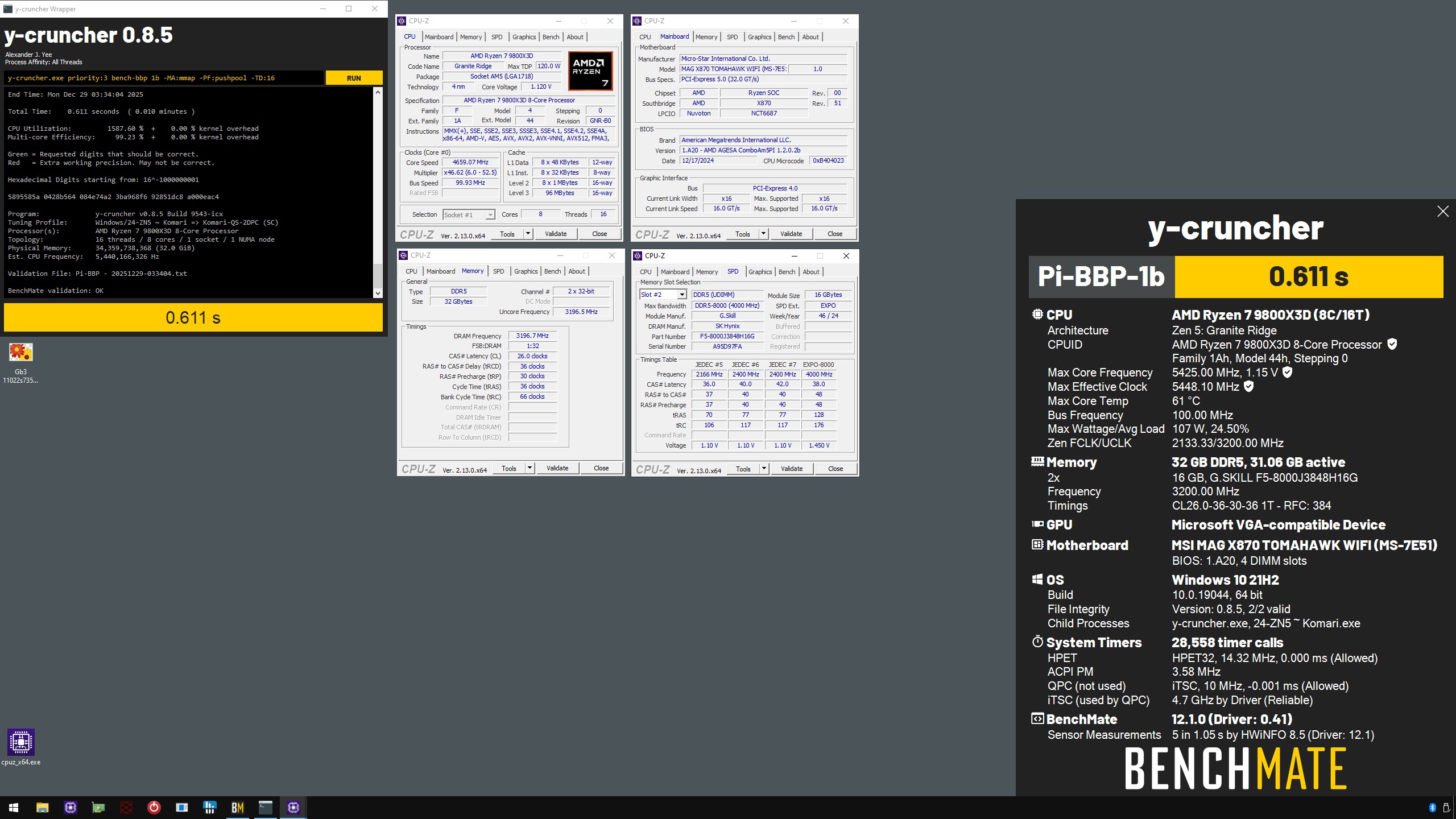Click title icon of the CPU-Z Mainboard window
The height and width of the screenshot is (819, 1456).
pyautogui.click(x=637, y=21)
